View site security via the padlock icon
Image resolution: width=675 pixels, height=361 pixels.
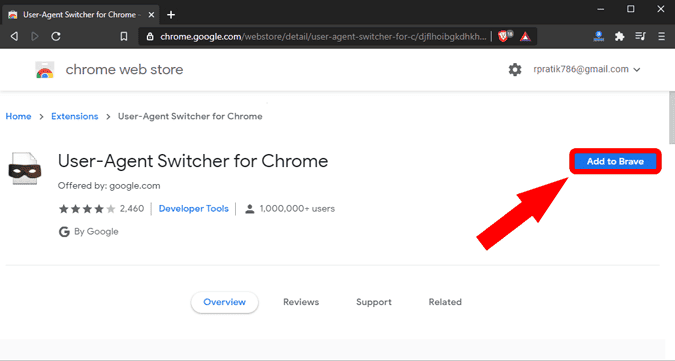coord(150,37)
